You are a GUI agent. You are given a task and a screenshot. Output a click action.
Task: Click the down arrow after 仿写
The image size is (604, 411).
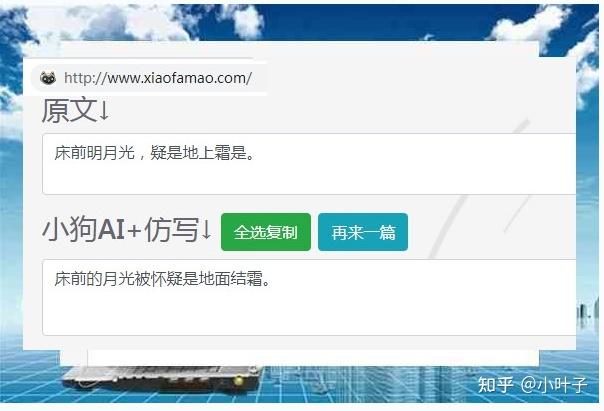tap(206, 230)
